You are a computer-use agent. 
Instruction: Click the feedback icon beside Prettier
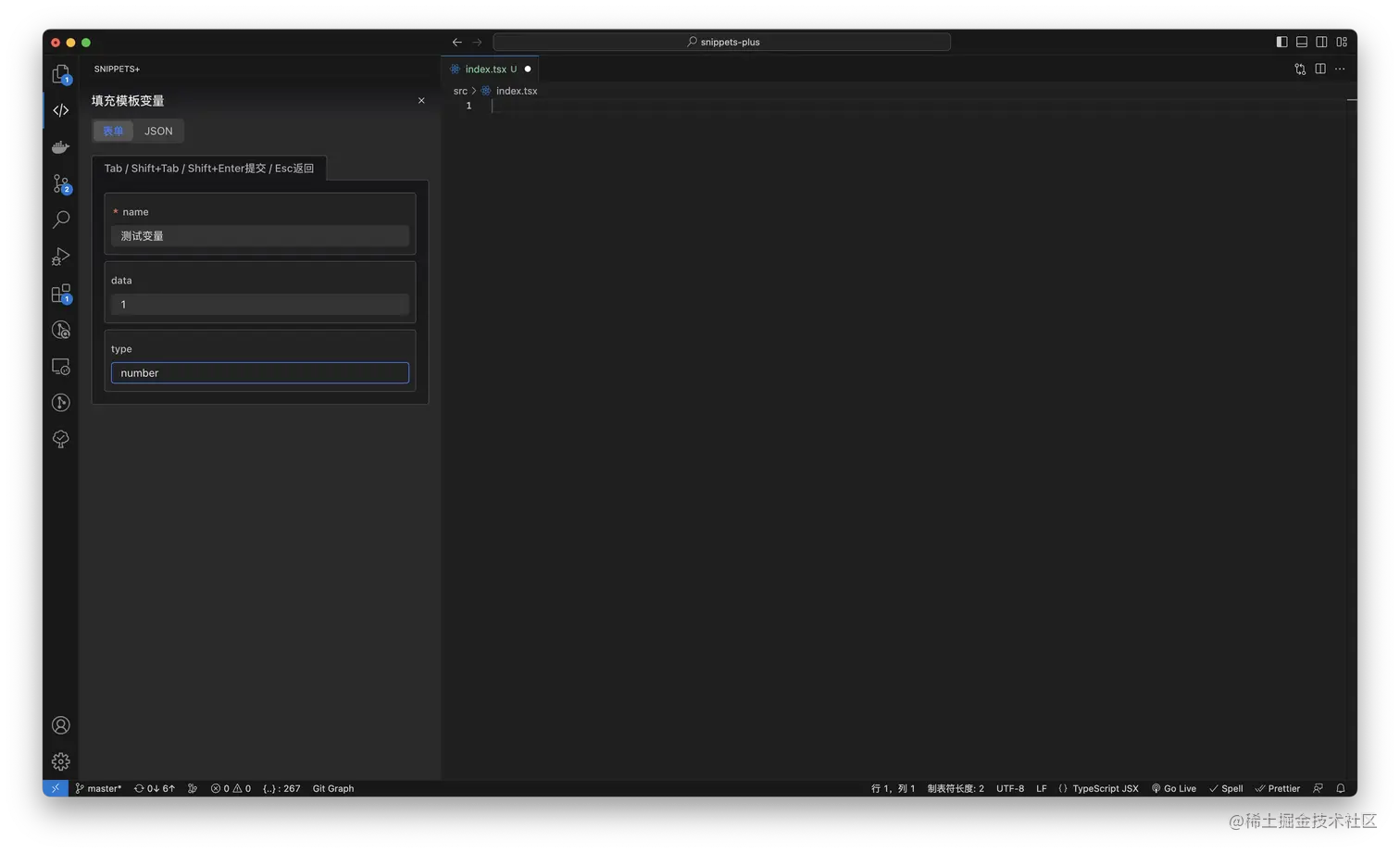1319,788
